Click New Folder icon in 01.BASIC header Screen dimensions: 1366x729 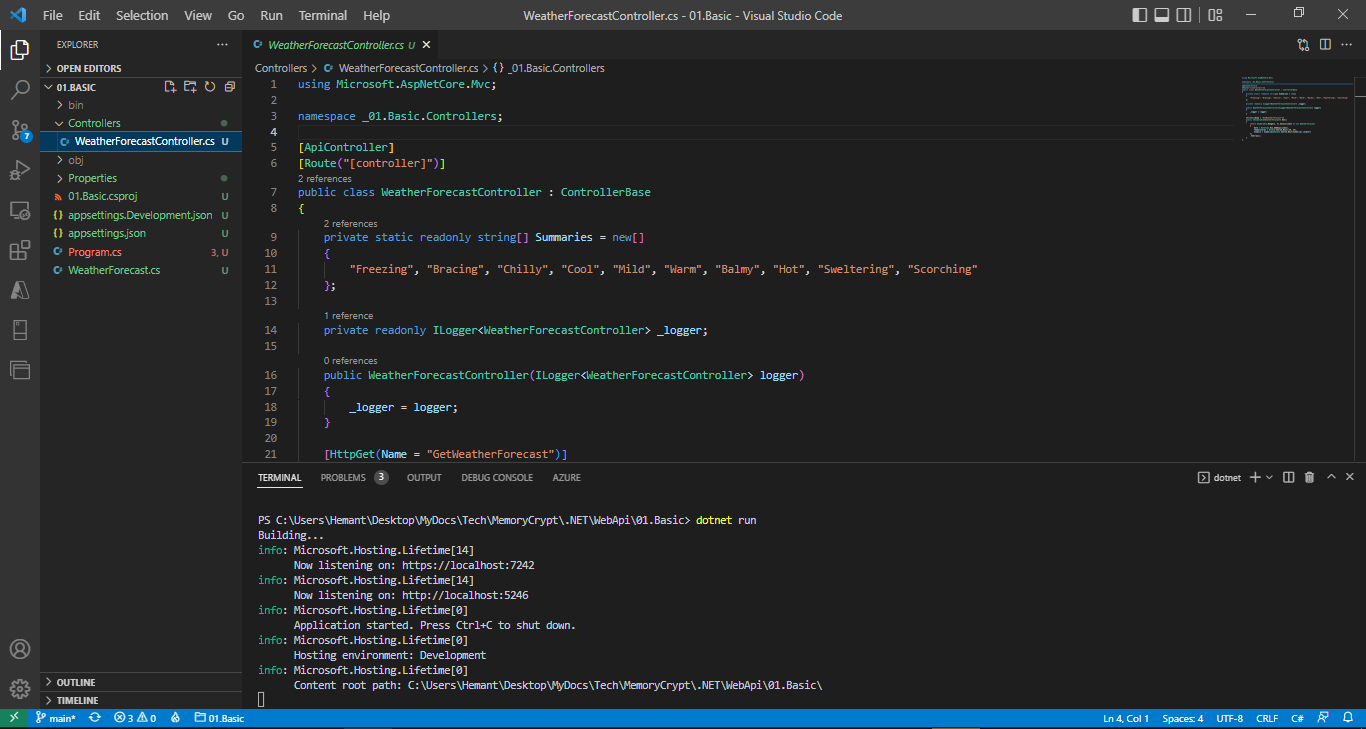tap(190, 87)
